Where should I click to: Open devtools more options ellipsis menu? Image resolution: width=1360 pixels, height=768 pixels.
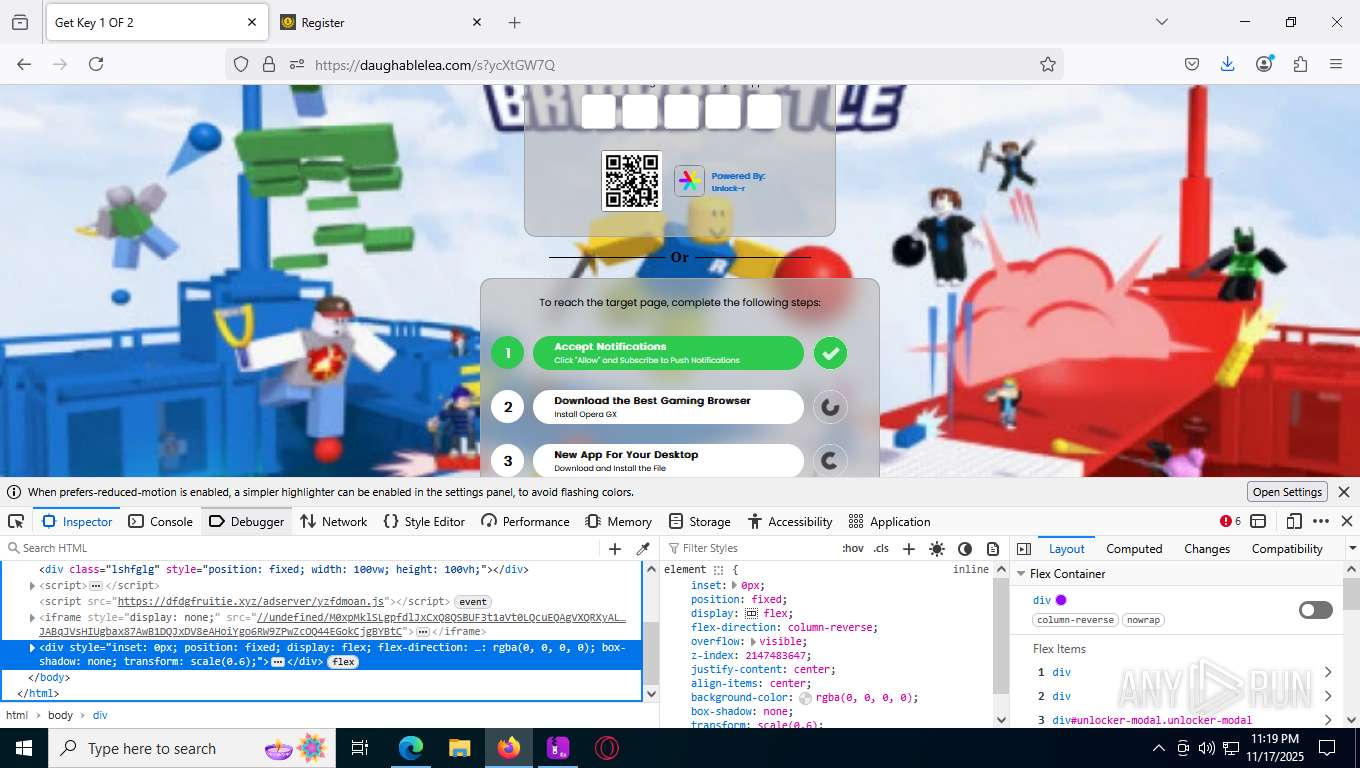(x=1321, y=521)
